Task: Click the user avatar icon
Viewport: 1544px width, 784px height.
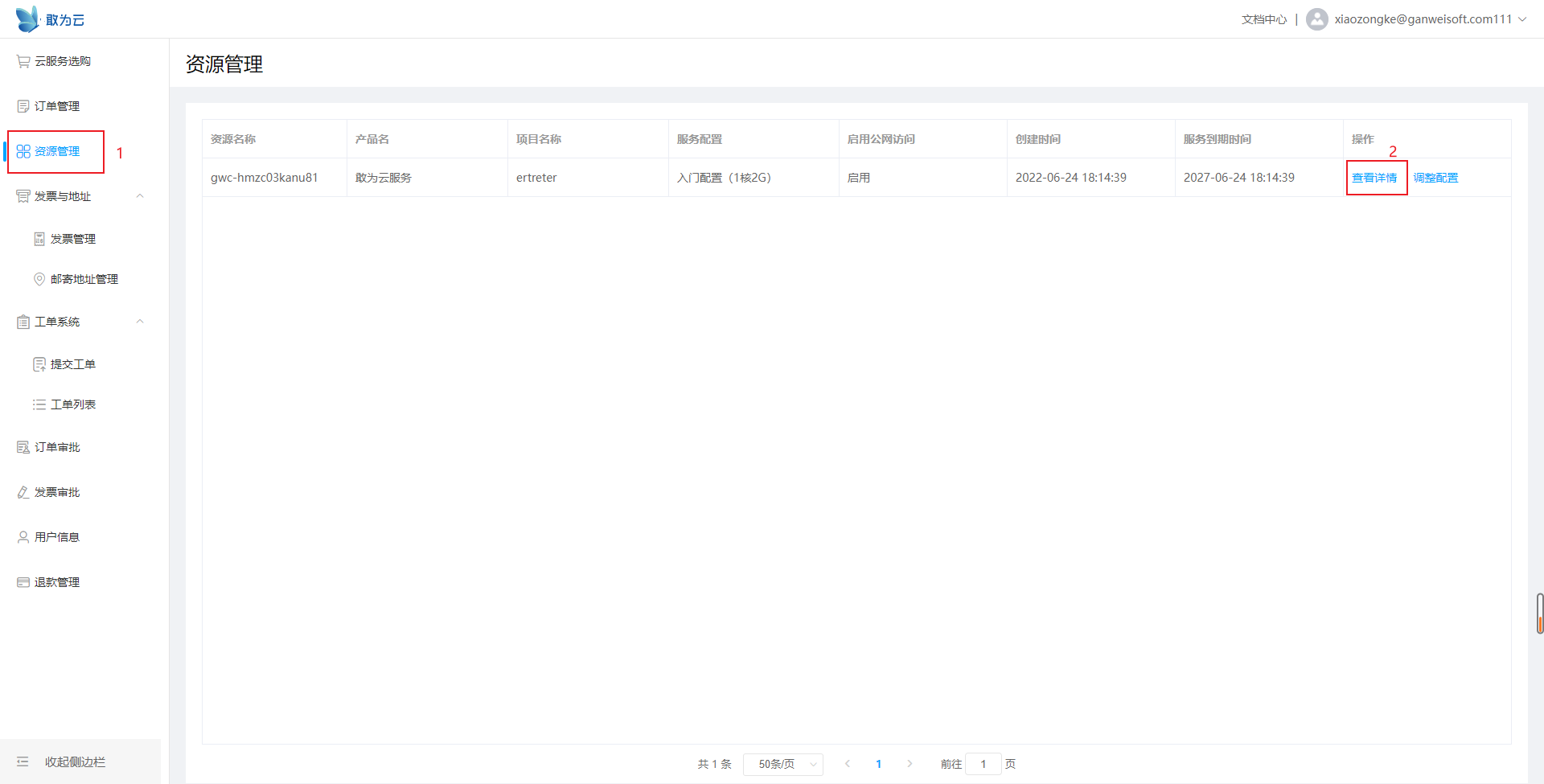Action: click(x=1317, y=19)
